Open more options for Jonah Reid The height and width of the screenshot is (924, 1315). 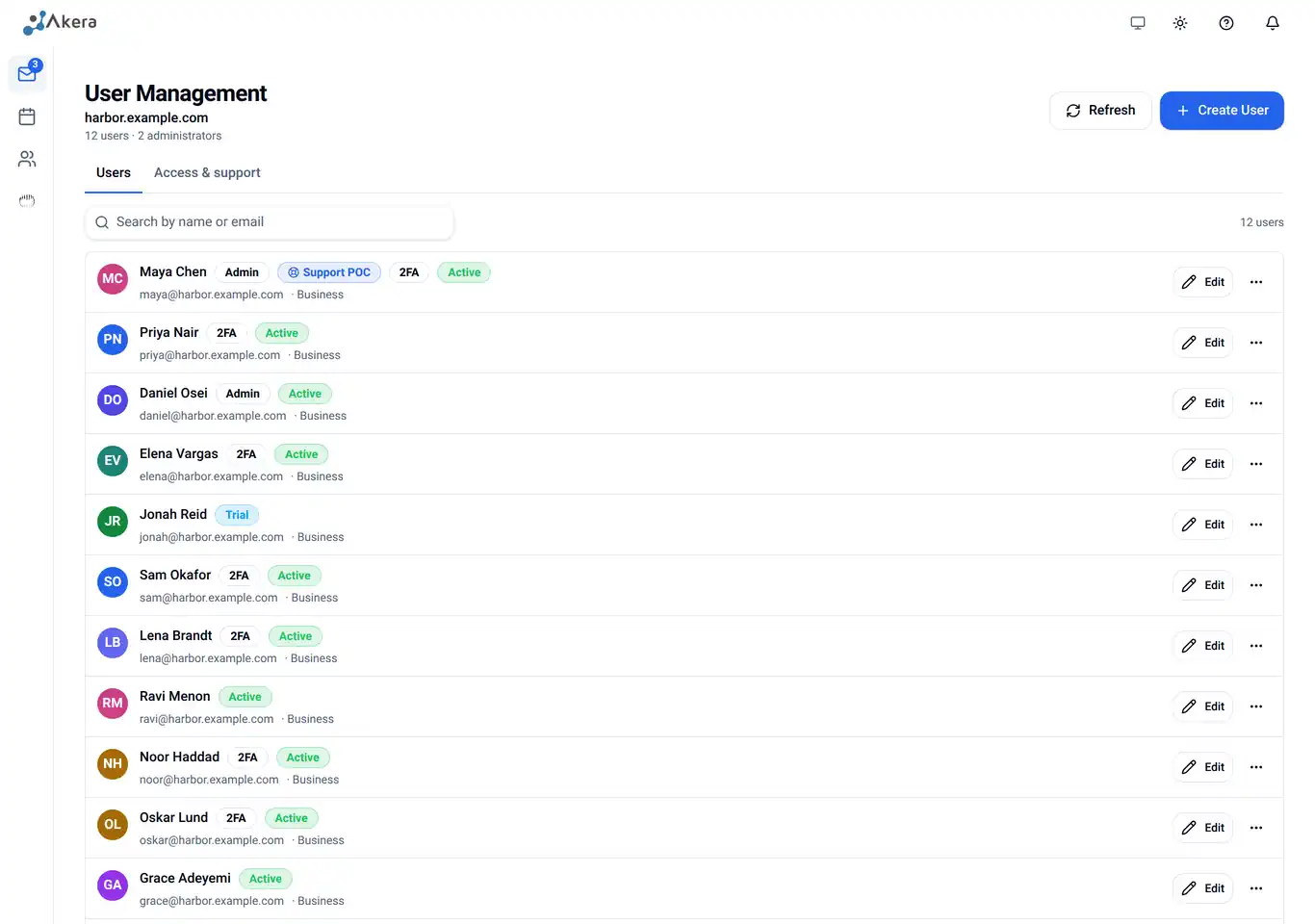tap(1256, 525)
